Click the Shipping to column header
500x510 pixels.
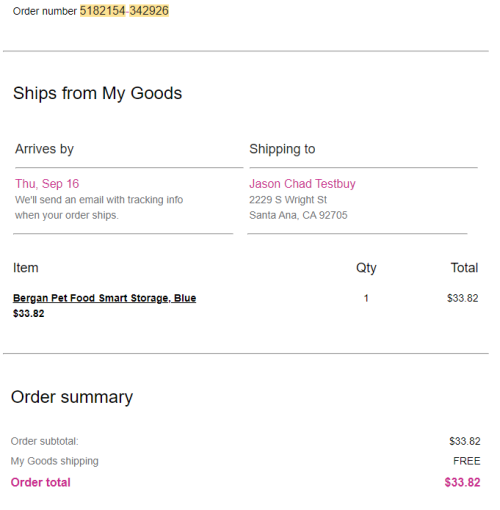[282, 149]
